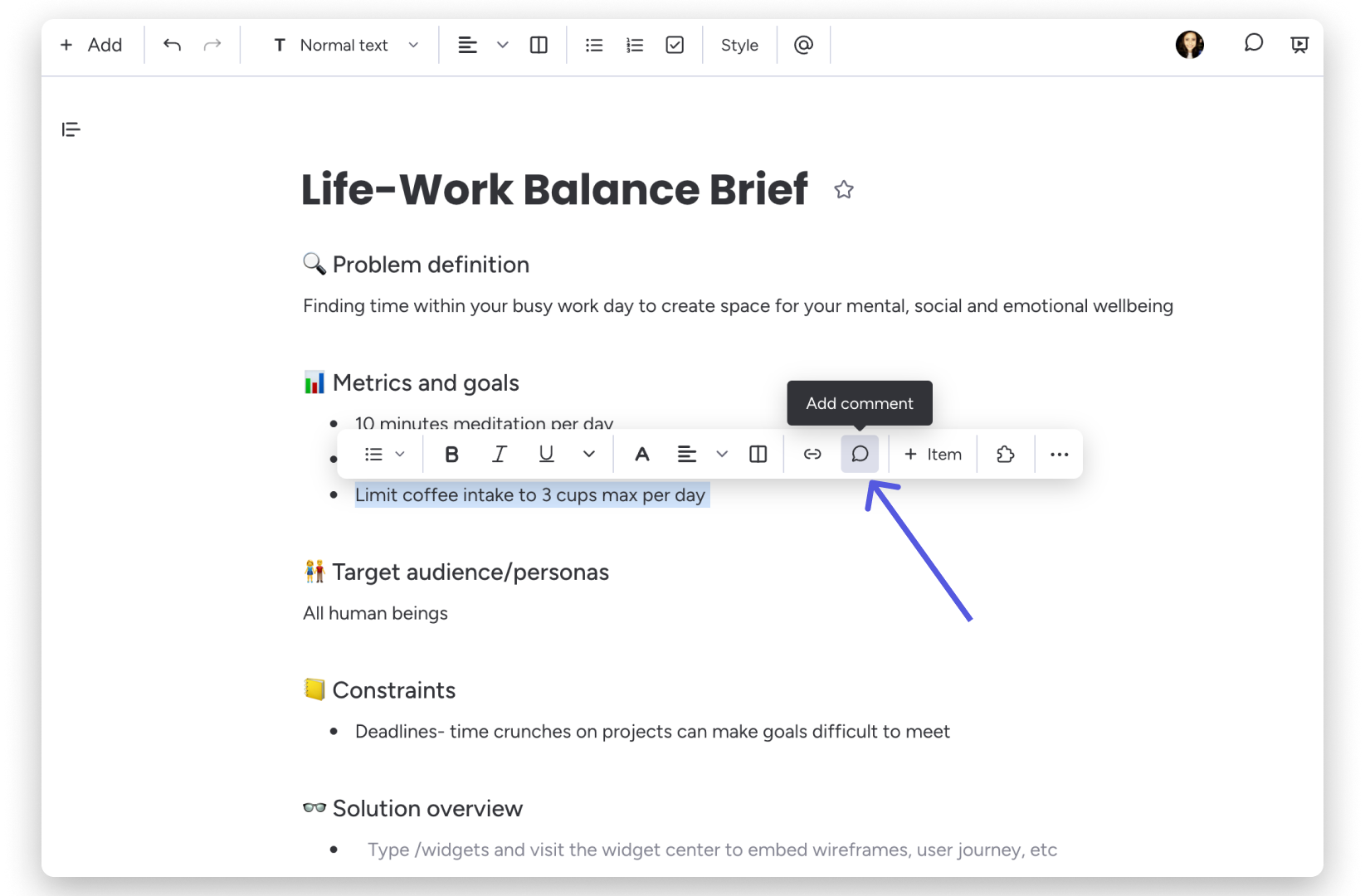Image resolution: width=1365 pixels, height=896 pixels.
Task: Open the table of contents outline icon
Action: (71, 129)
